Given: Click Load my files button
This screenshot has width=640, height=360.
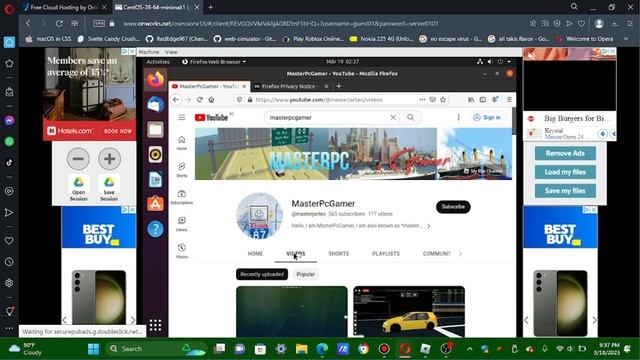Looking at the screenshot, I should (565, 172).
